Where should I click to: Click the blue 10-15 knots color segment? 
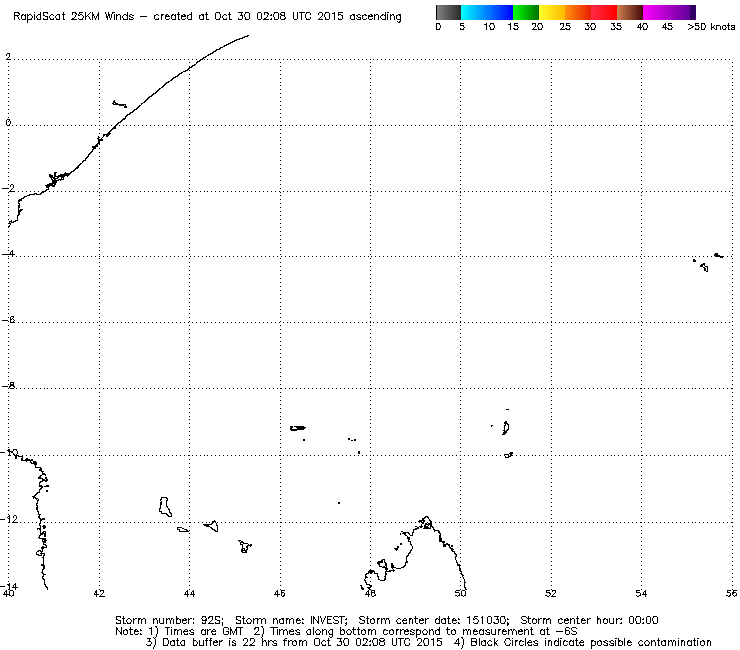500,12
